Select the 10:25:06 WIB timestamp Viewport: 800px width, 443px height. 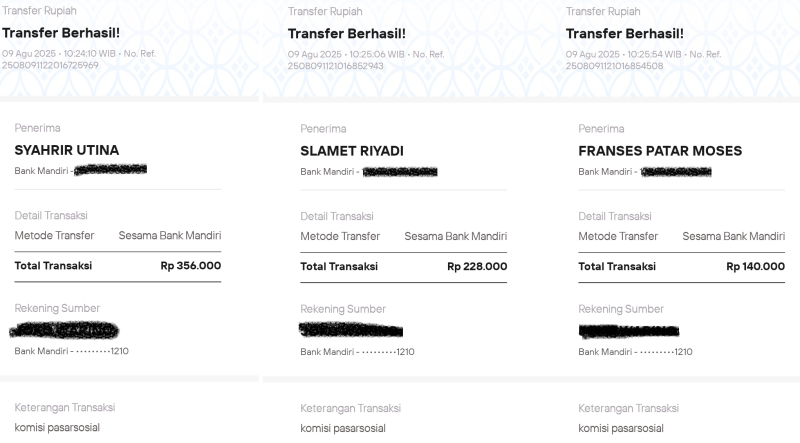(x=373, y=54)
